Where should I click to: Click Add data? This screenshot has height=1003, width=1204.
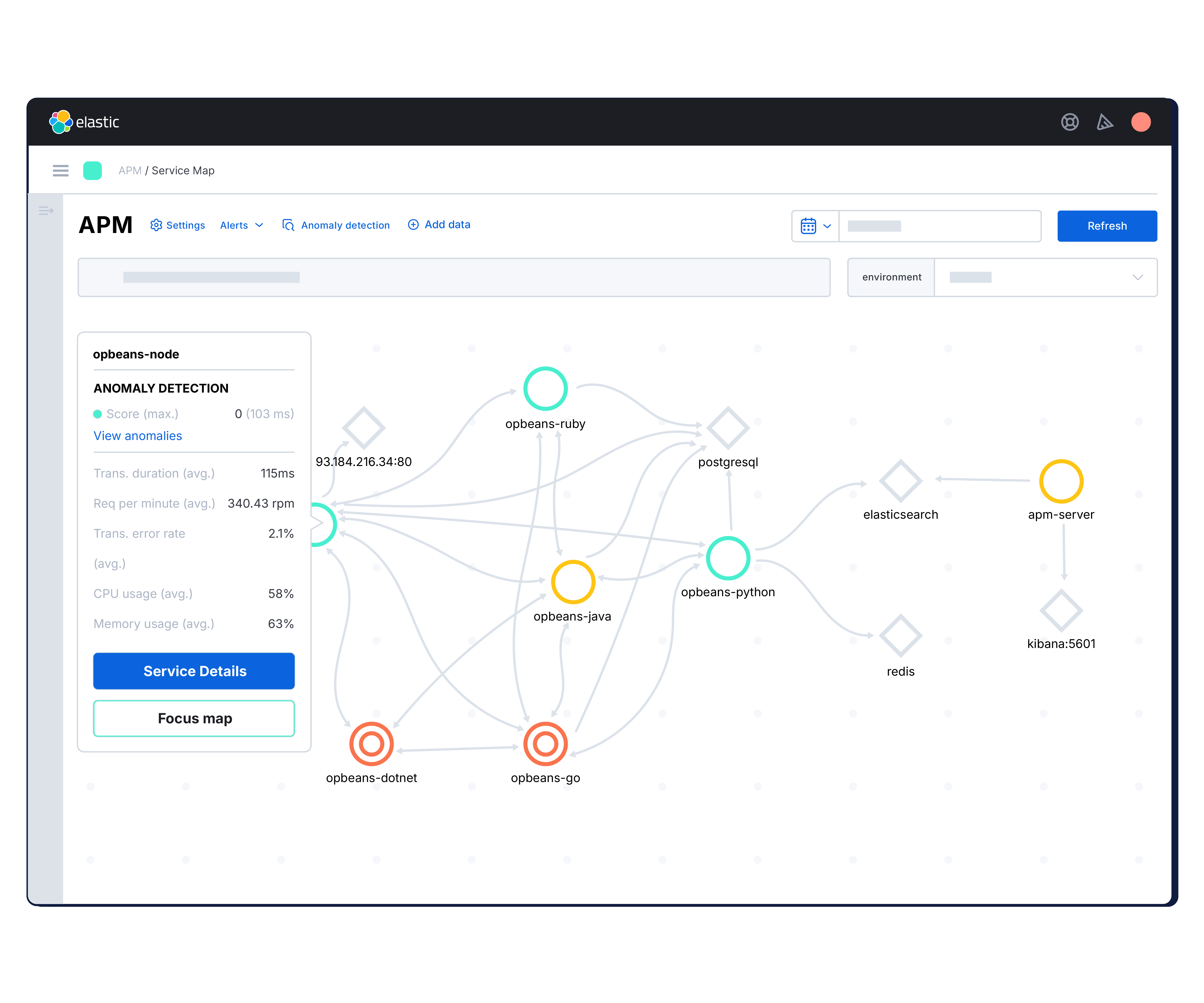click(439, 225)
